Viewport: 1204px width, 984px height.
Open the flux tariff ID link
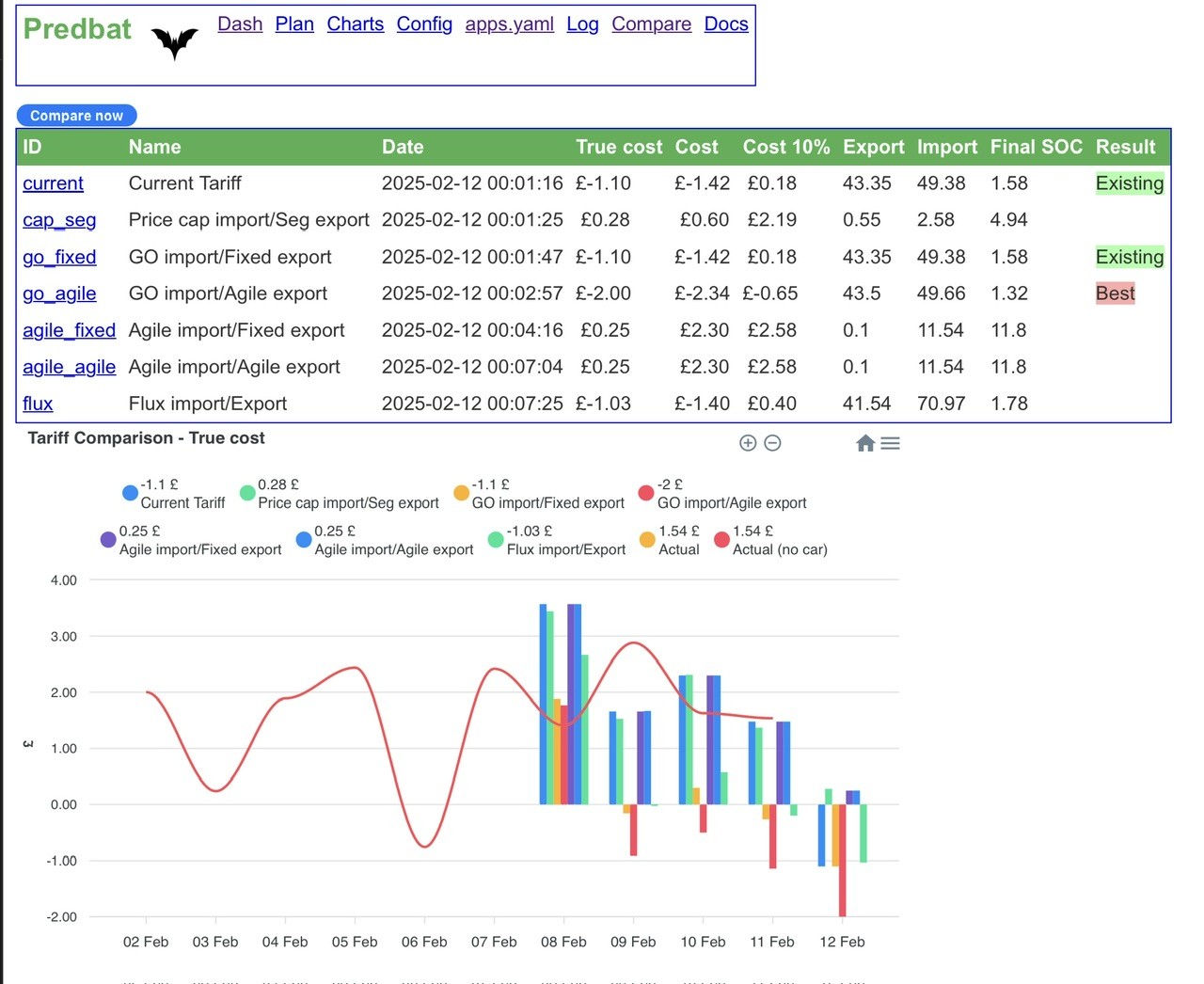(x=38, y=404)
